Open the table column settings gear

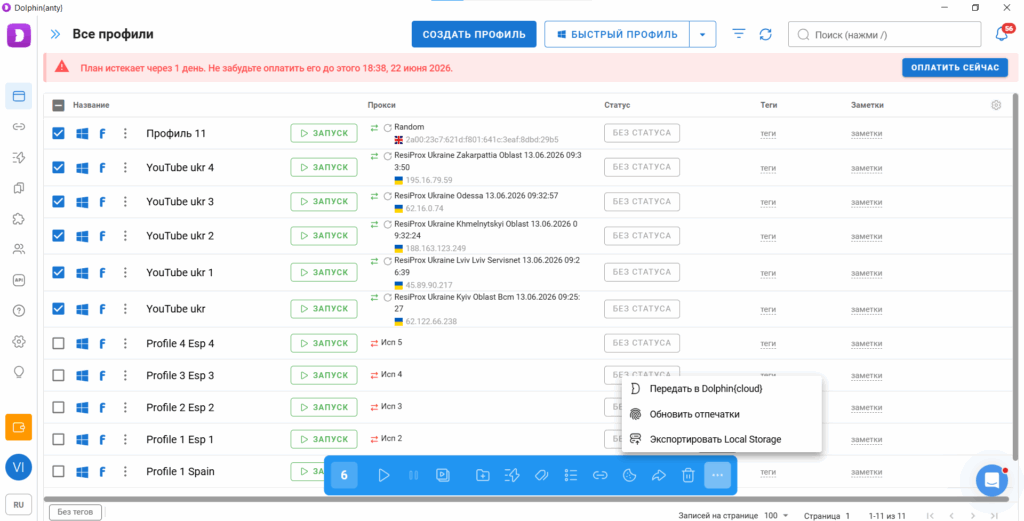996,105
